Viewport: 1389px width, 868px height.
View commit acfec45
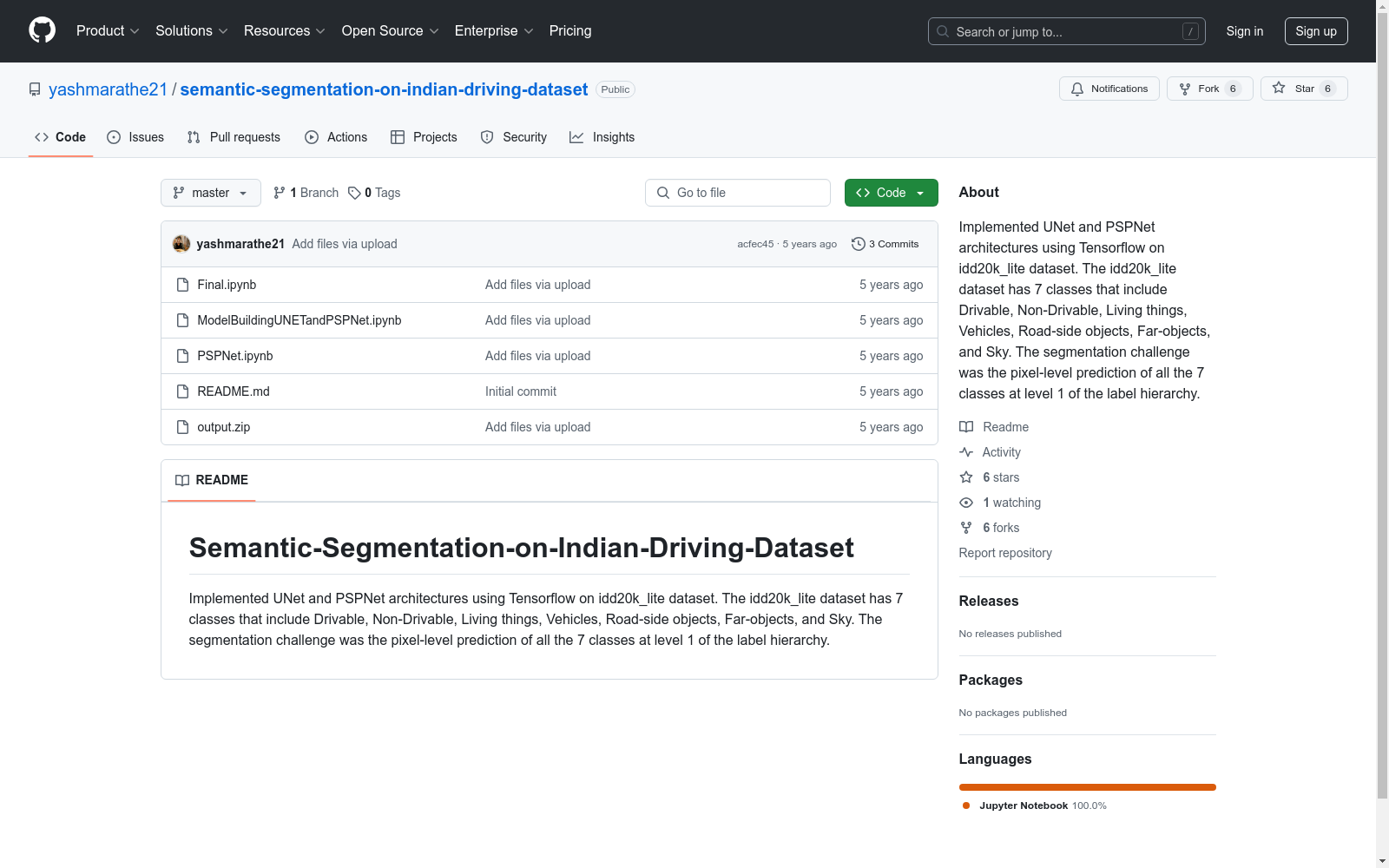click(x=755, y=244)
